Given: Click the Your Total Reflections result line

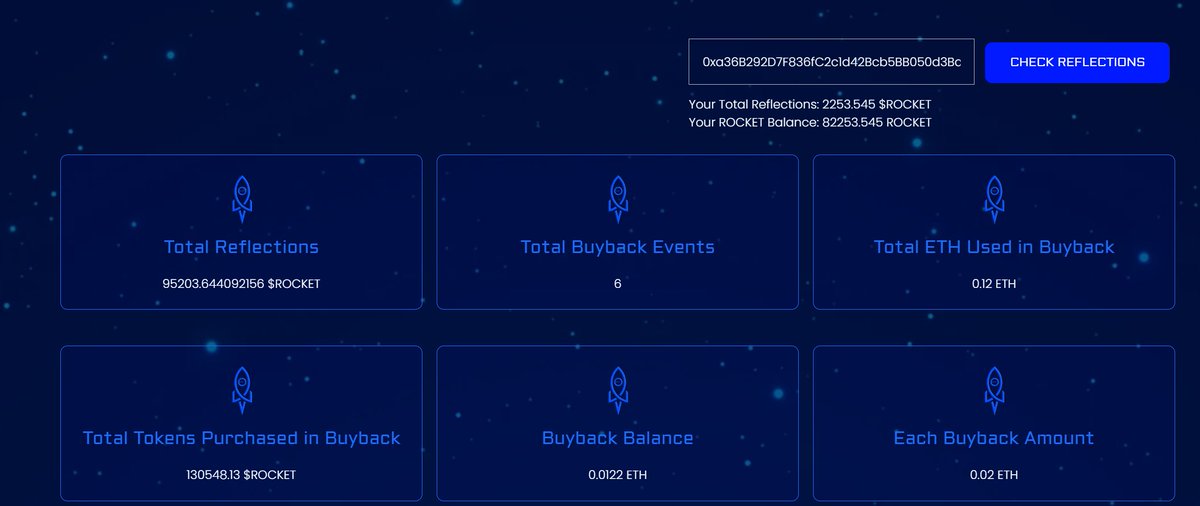Looking at the screenshot, I should pos(810,104).
